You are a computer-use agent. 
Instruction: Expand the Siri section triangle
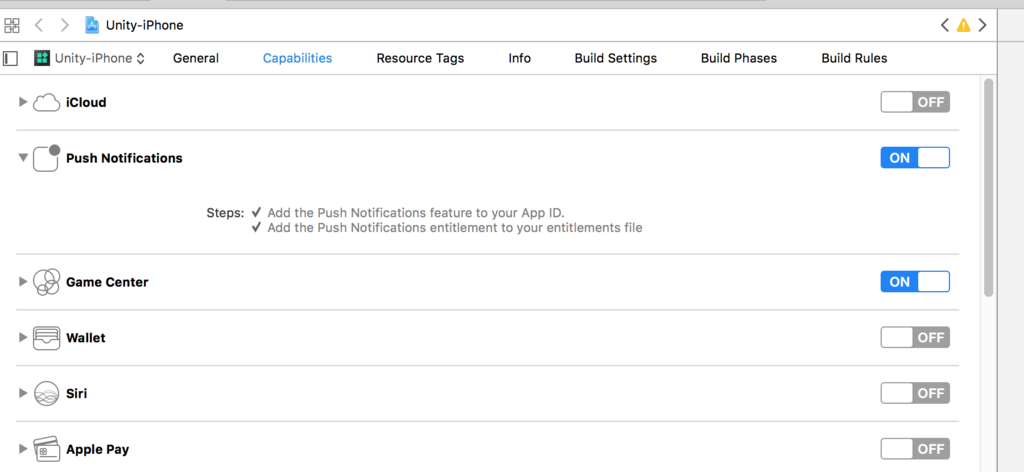click(x=23, y=393)
